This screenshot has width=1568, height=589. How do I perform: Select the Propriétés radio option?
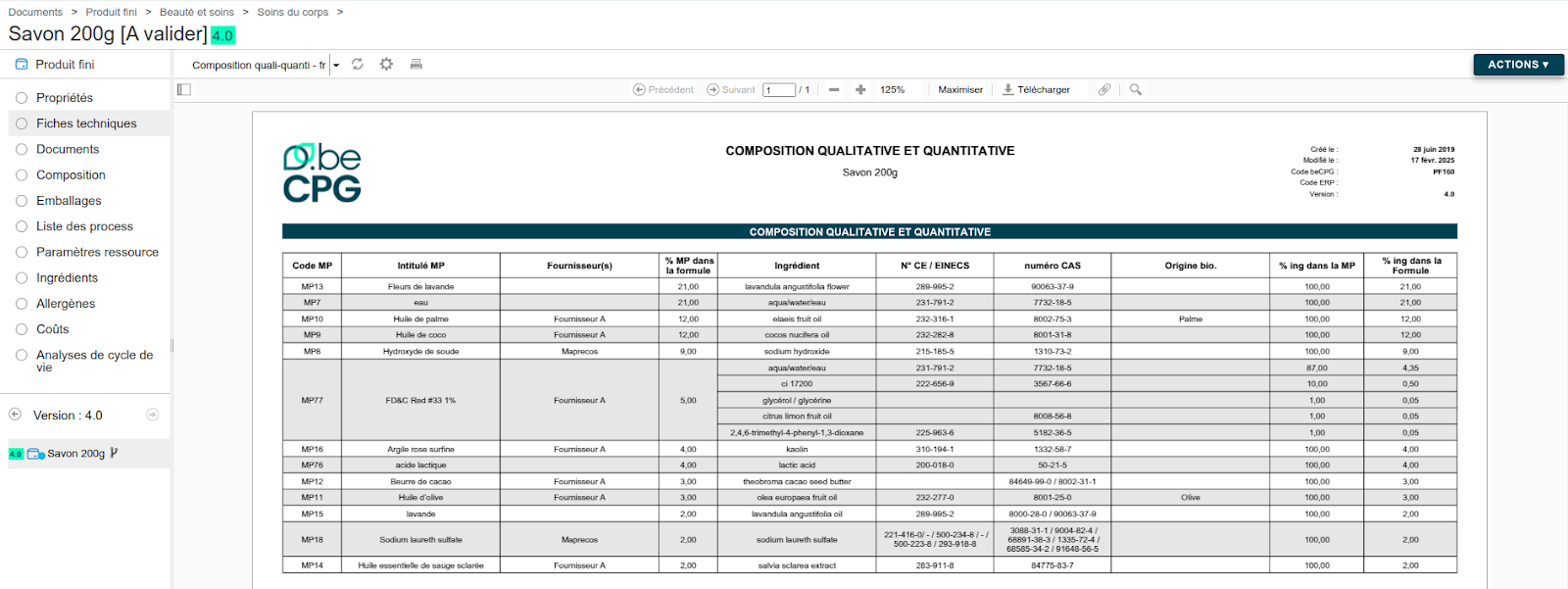pos(22,98)
